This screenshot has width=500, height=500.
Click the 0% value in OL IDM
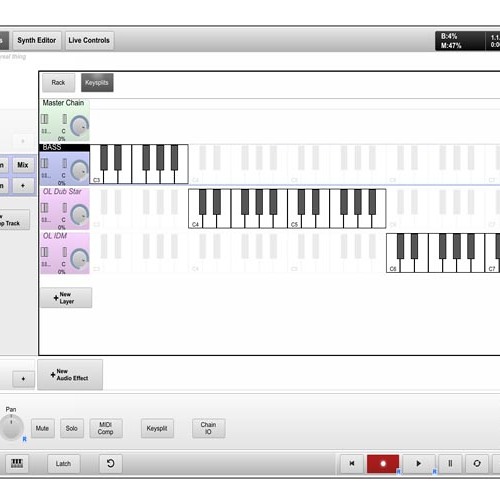[62, 272]
